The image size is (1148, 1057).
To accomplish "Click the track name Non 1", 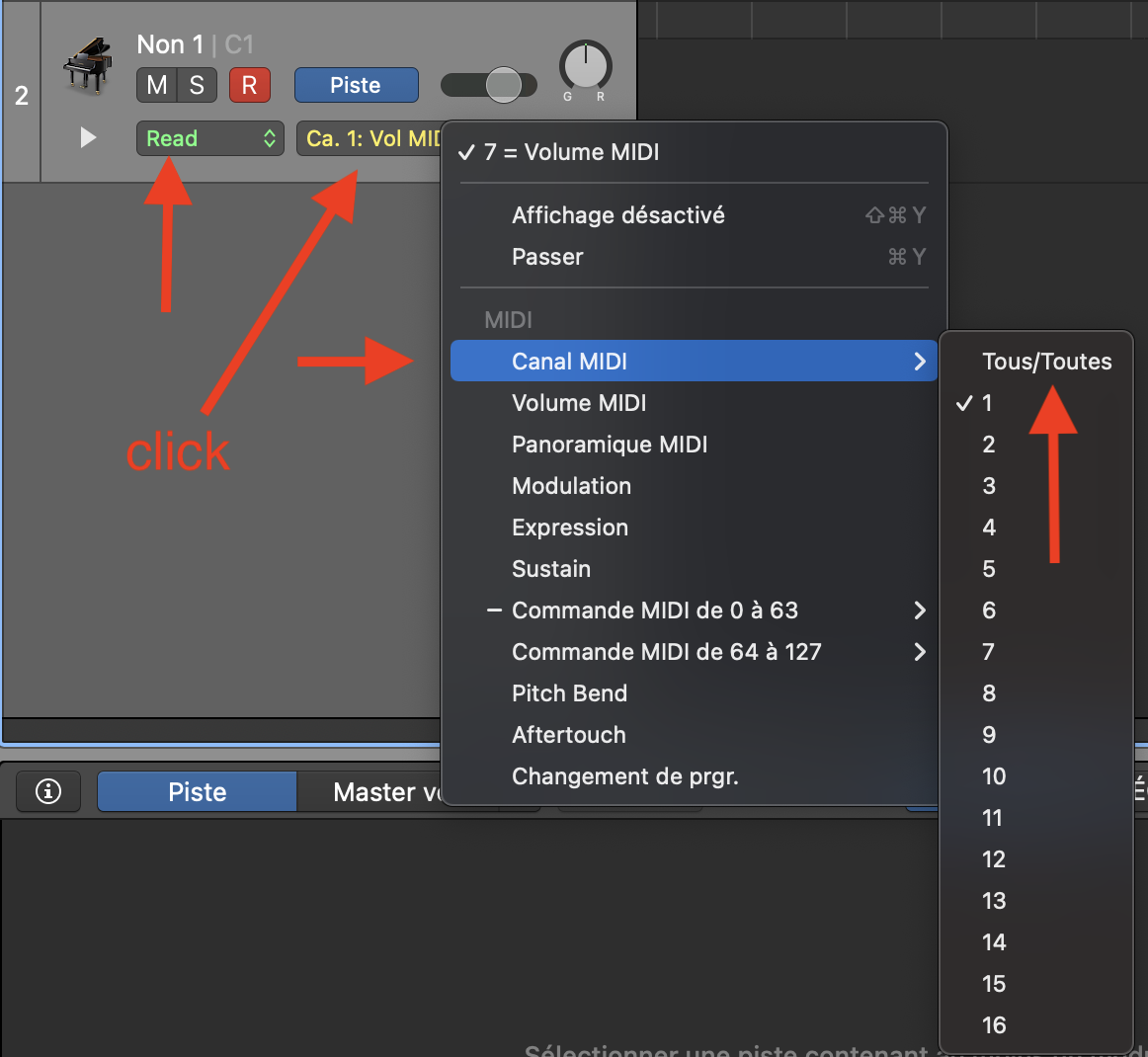I will [x=169, y=44].
